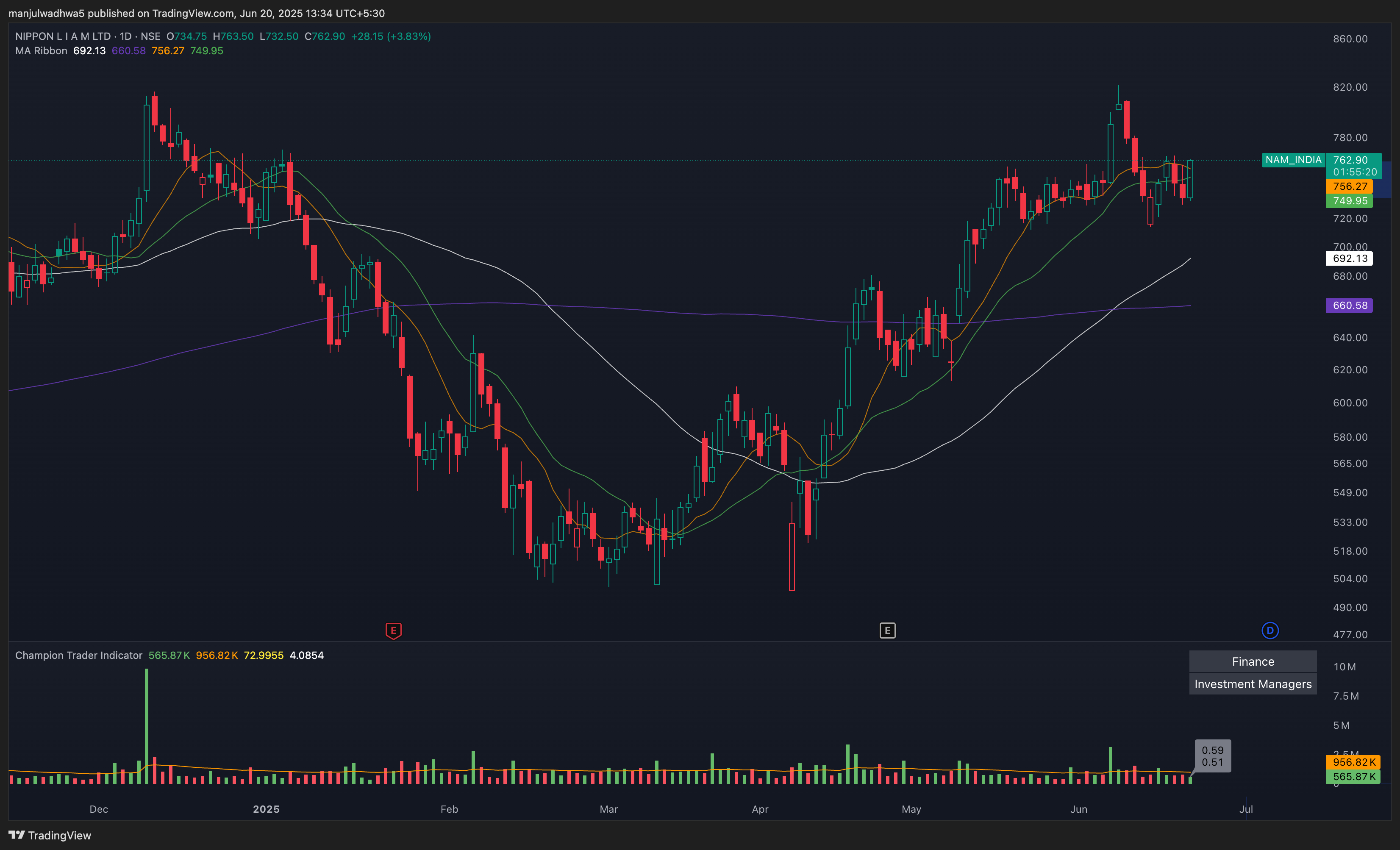Click the May label on time axis
The image size is (1400, 850).
[911, 809]
